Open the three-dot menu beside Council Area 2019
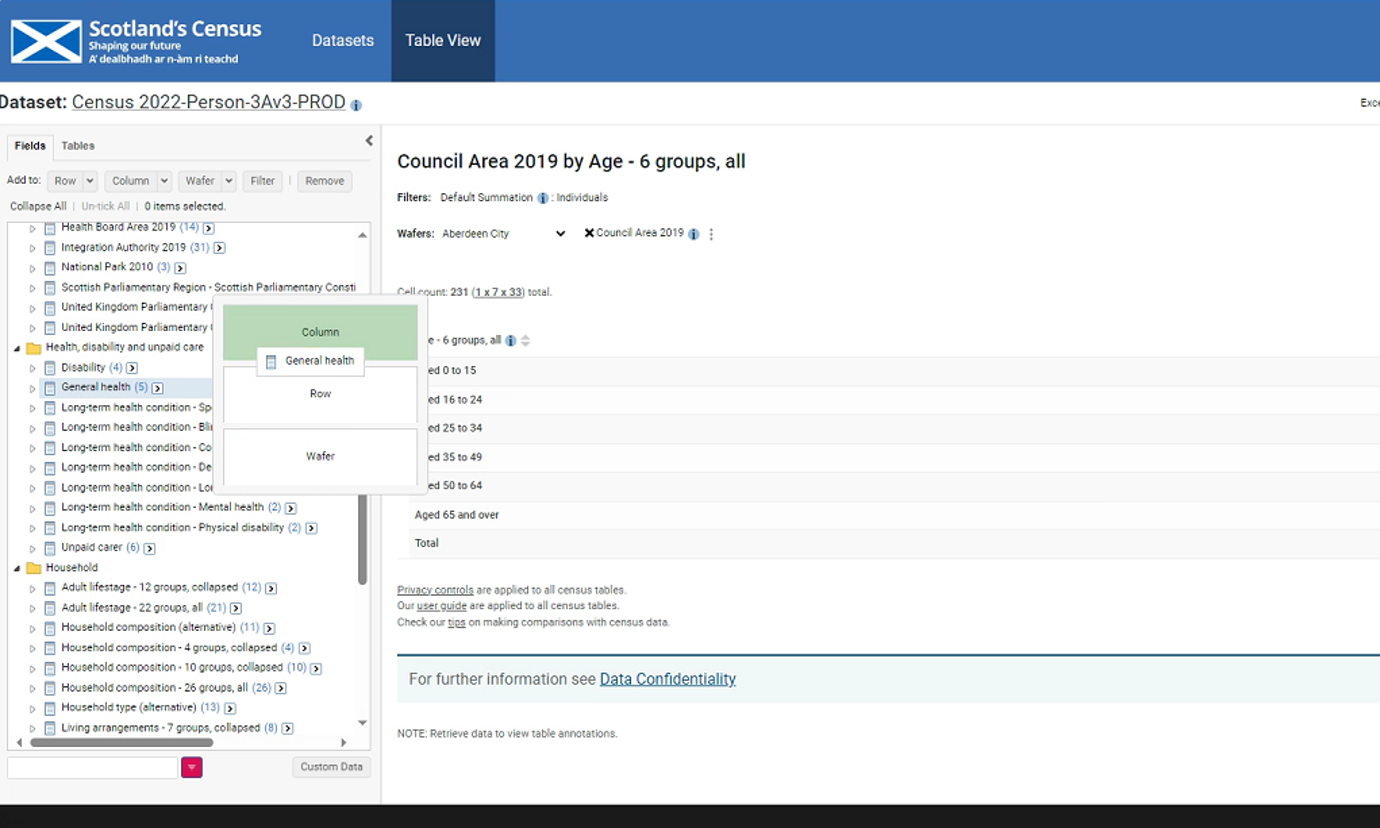The height and width of the screenshot is (828, 1380). (x=711, y=234)
